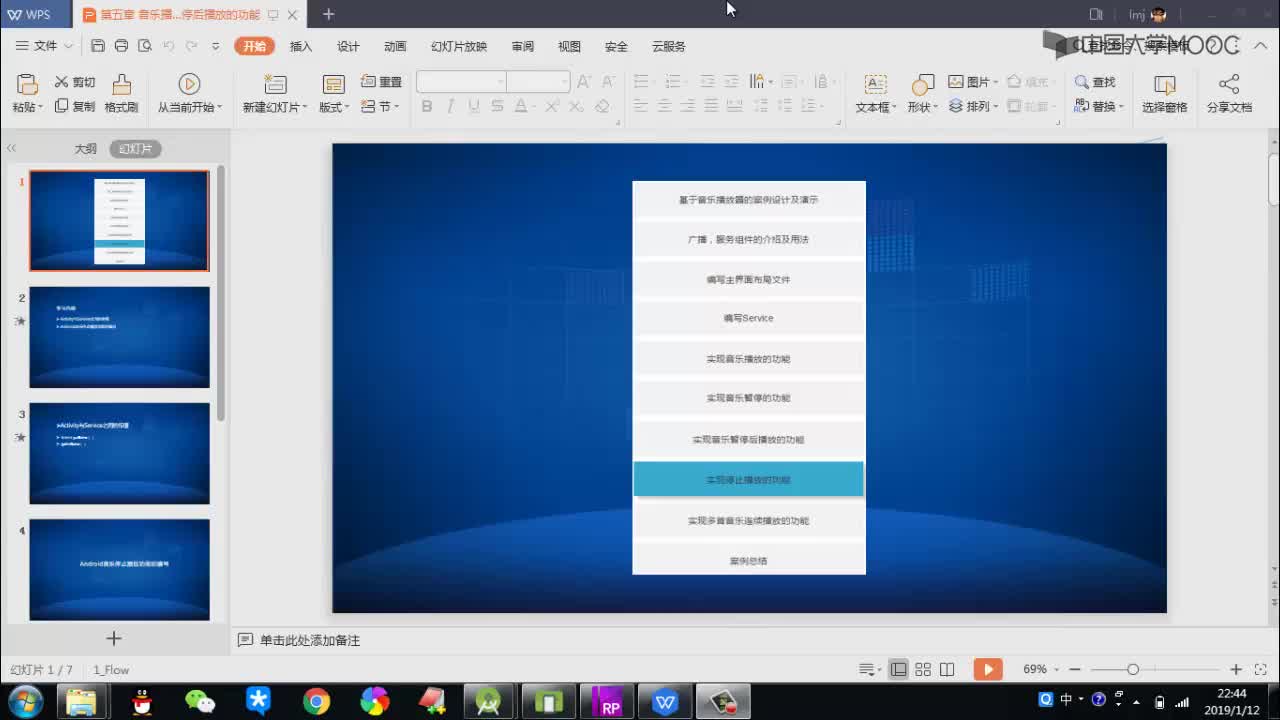Switch to Reading view in status bar
Viewport: 1280px width, 720px height.
947,669
